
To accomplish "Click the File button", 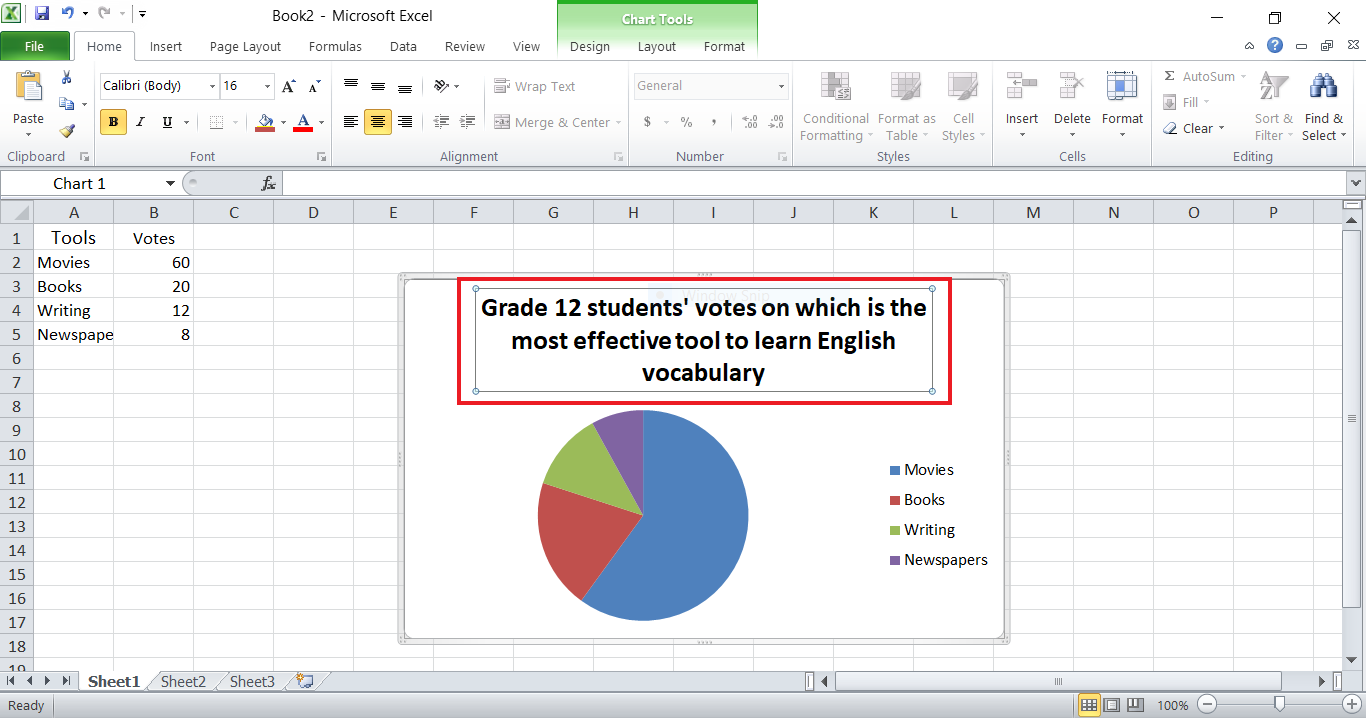I will pyautogui.click(x=35, y=46).
